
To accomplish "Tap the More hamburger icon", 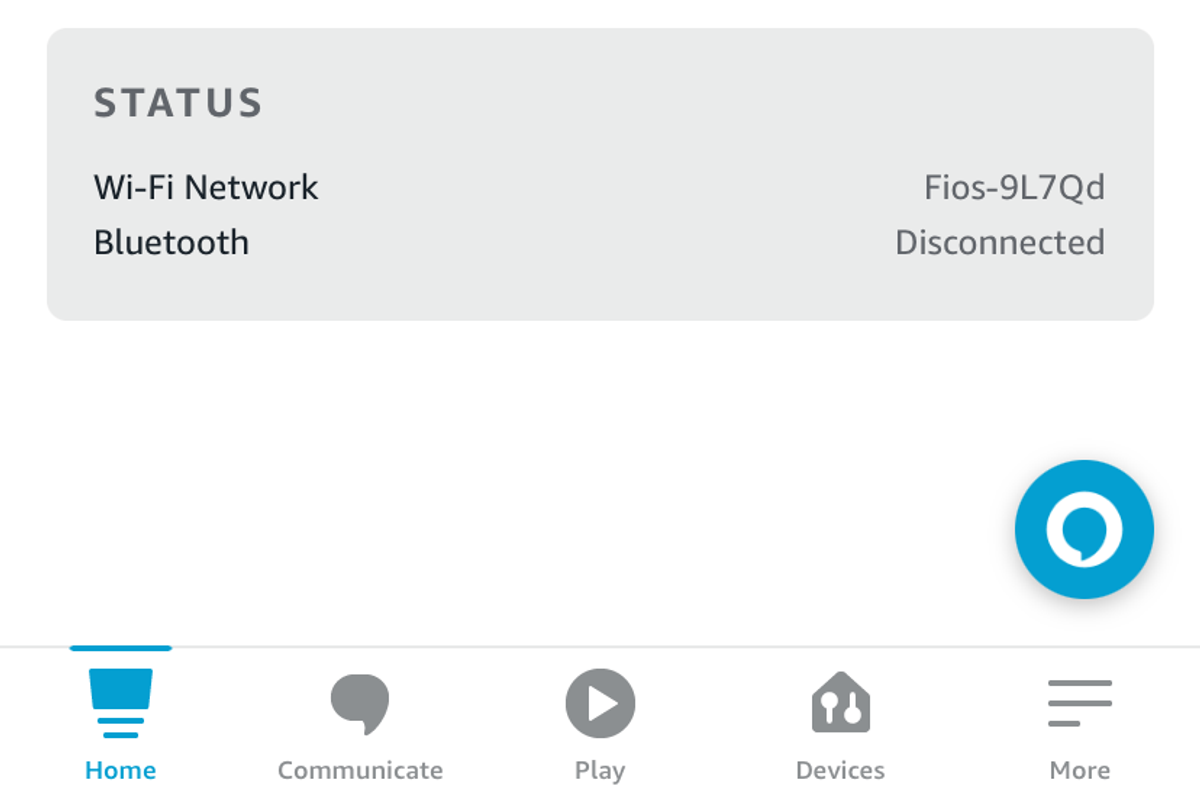I will point(1080,703).
